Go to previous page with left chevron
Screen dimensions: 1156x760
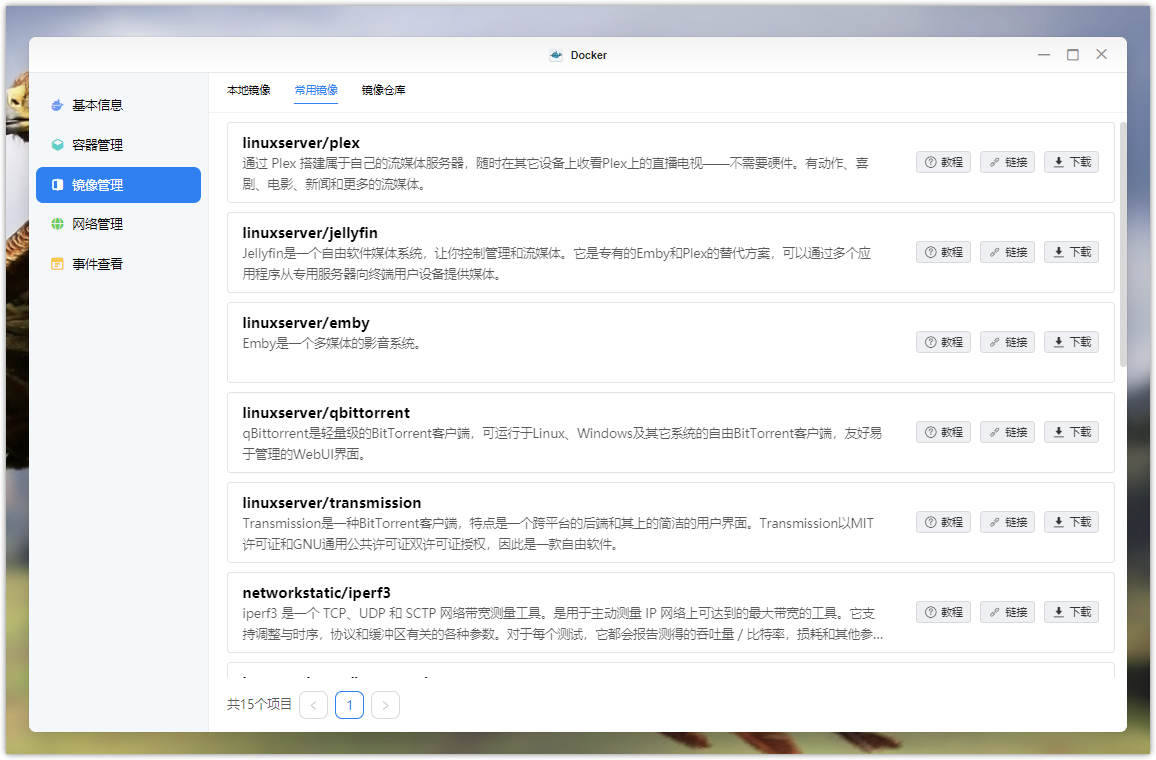pyautogui.click(x=313, y=705)
